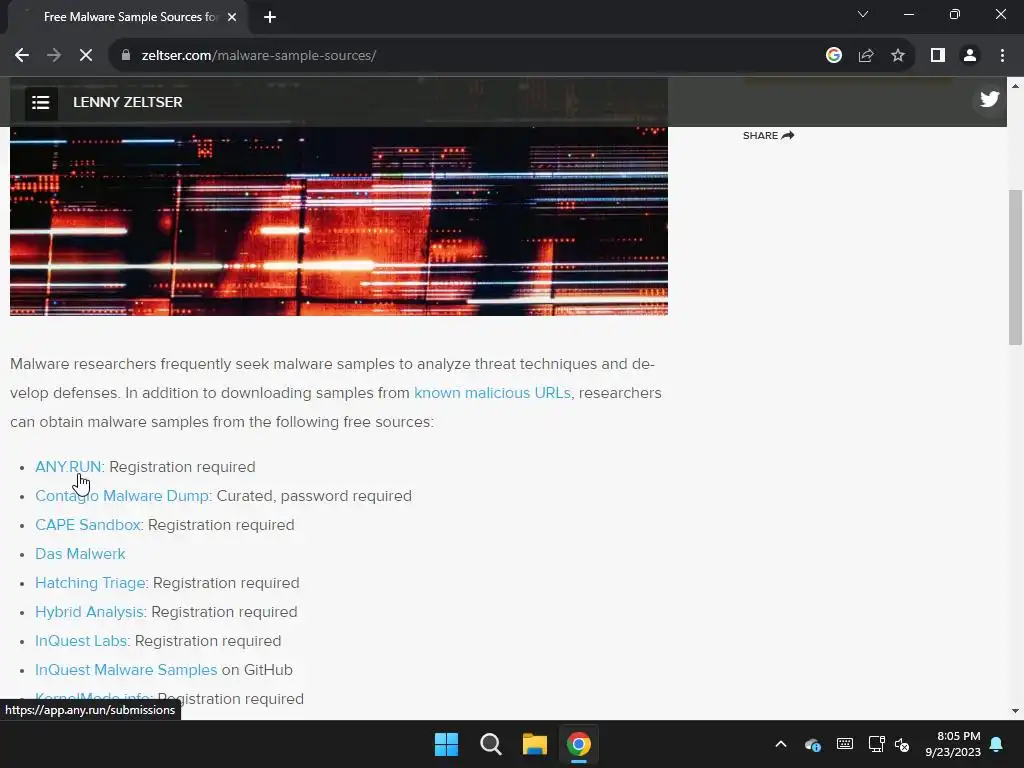Open the clock showing 8:05 PM

tap(953, 744)
